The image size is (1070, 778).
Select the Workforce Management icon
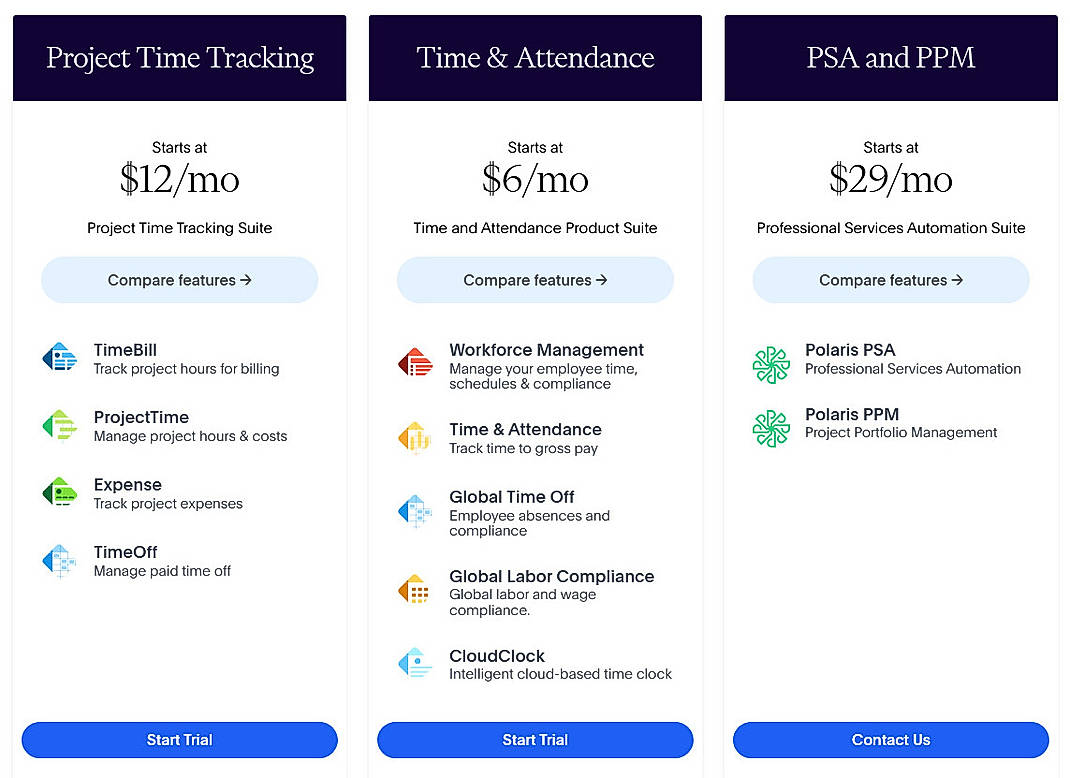[416, 364]
